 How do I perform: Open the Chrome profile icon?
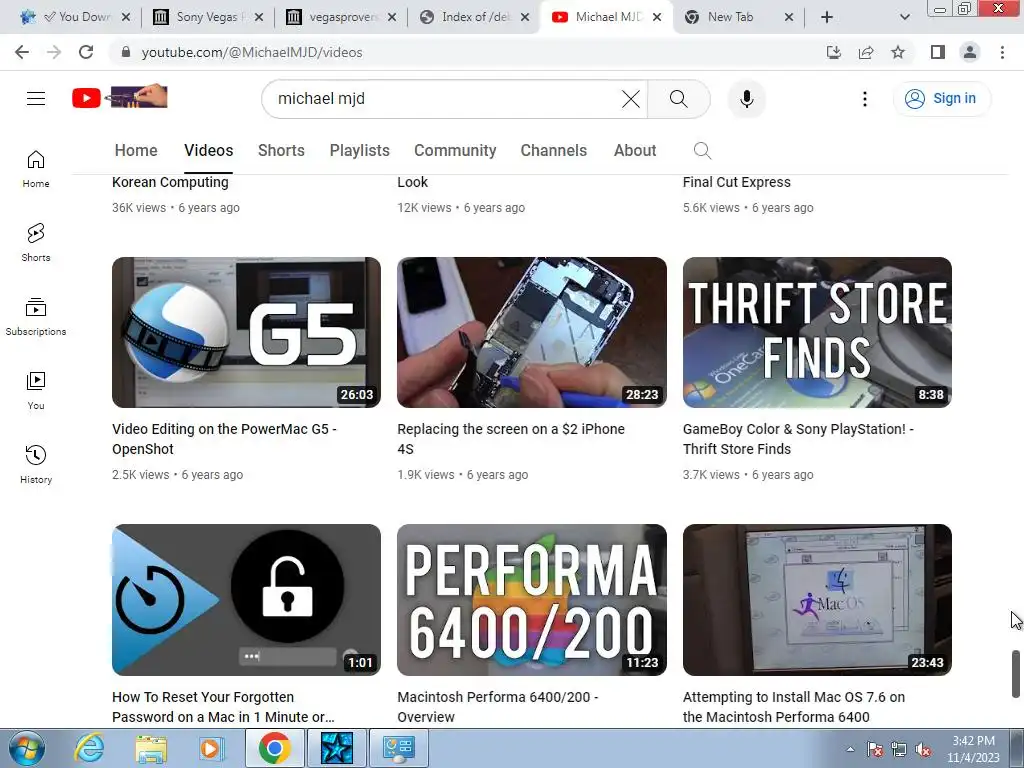click(970, 52)
